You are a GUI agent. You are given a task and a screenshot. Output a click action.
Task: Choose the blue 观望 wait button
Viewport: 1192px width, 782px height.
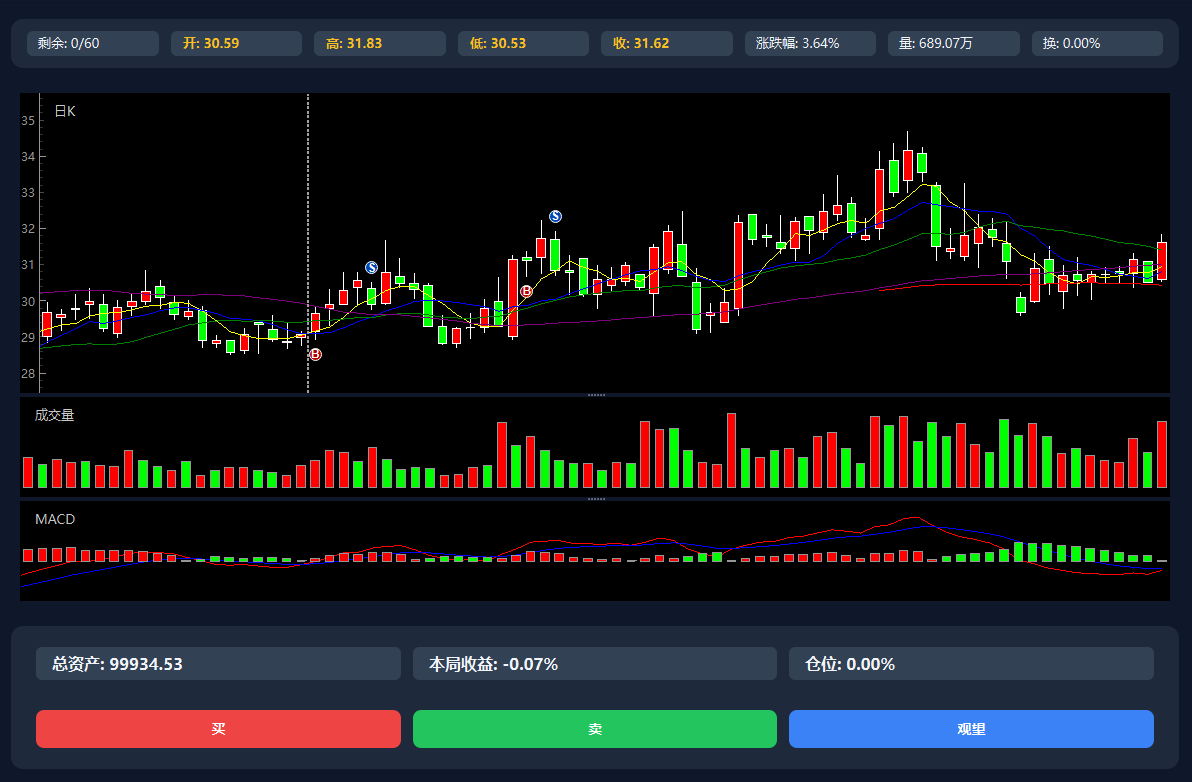point(971,729)
